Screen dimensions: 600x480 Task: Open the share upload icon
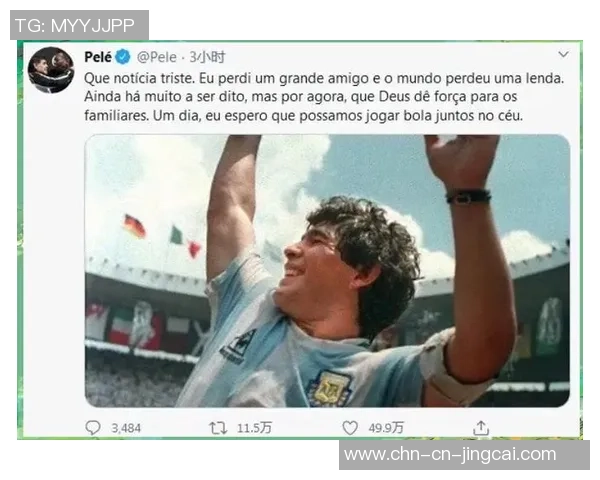point(481,428)
